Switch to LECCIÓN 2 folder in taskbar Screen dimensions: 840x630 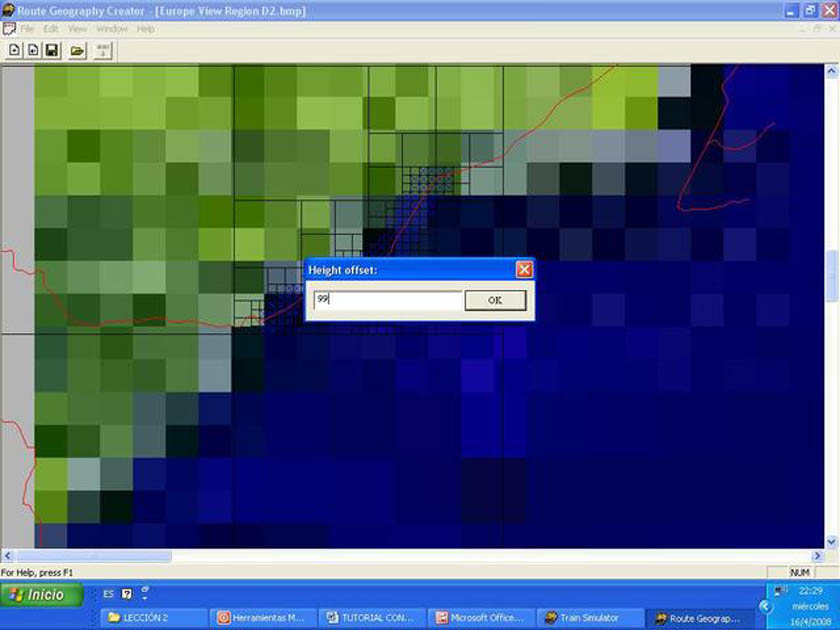[x=153, y=618]
